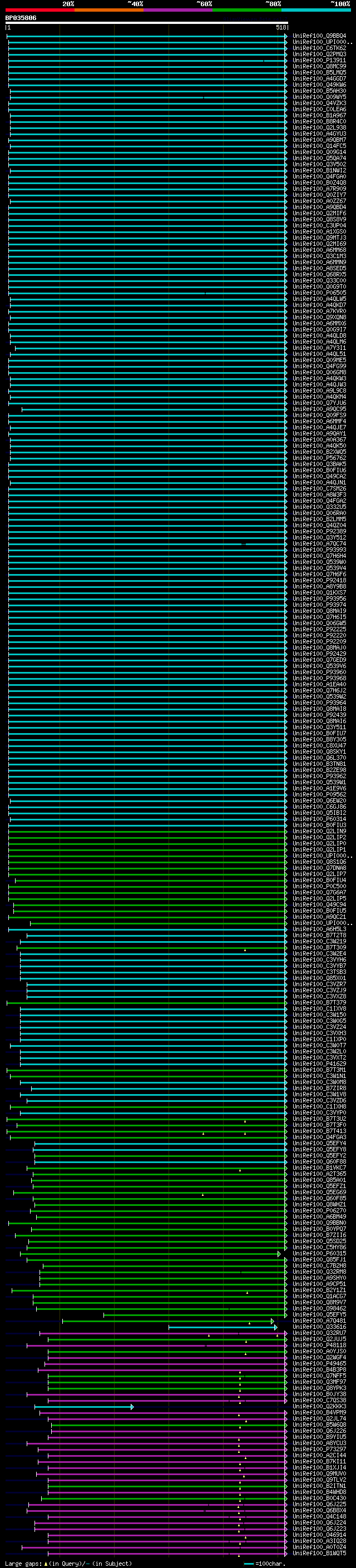
Task: Open hit UniRef100_Q4VZK3
Action: point(319,103)
